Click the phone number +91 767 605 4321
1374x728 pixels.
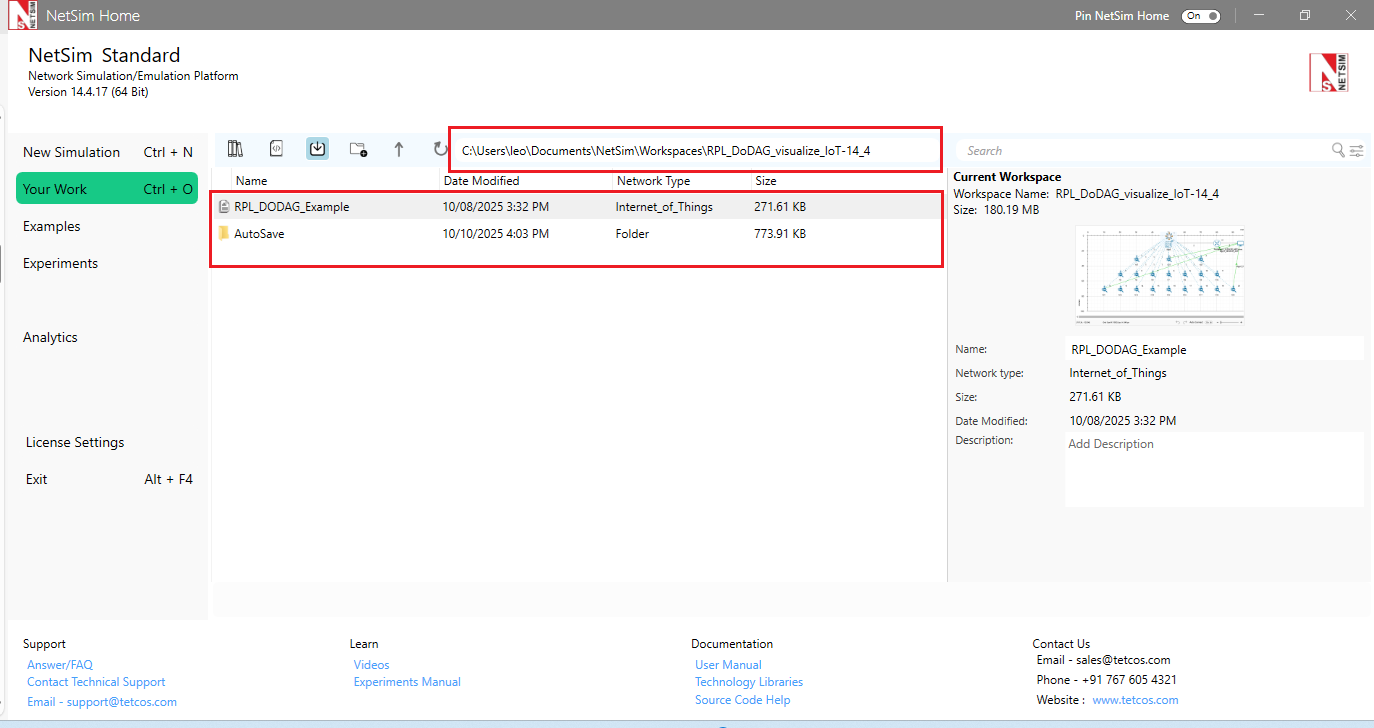(1130, 680)
